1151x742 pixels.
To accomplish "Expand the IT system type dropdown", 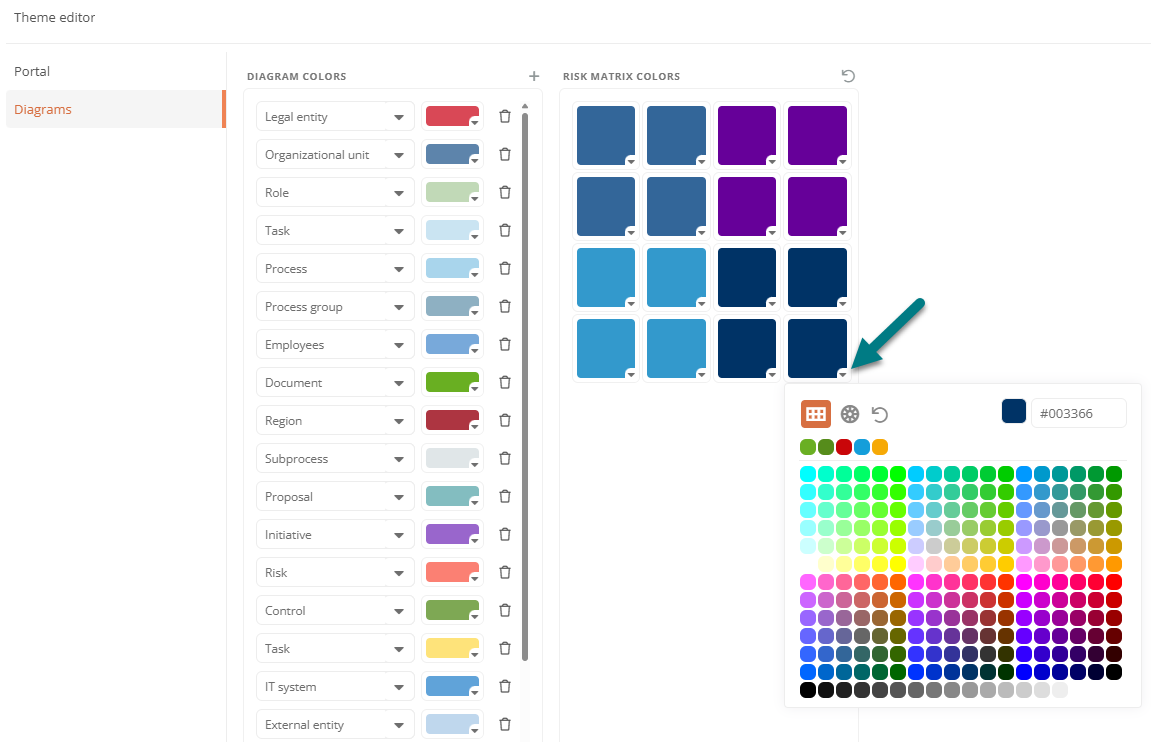I will coord(399,686).
